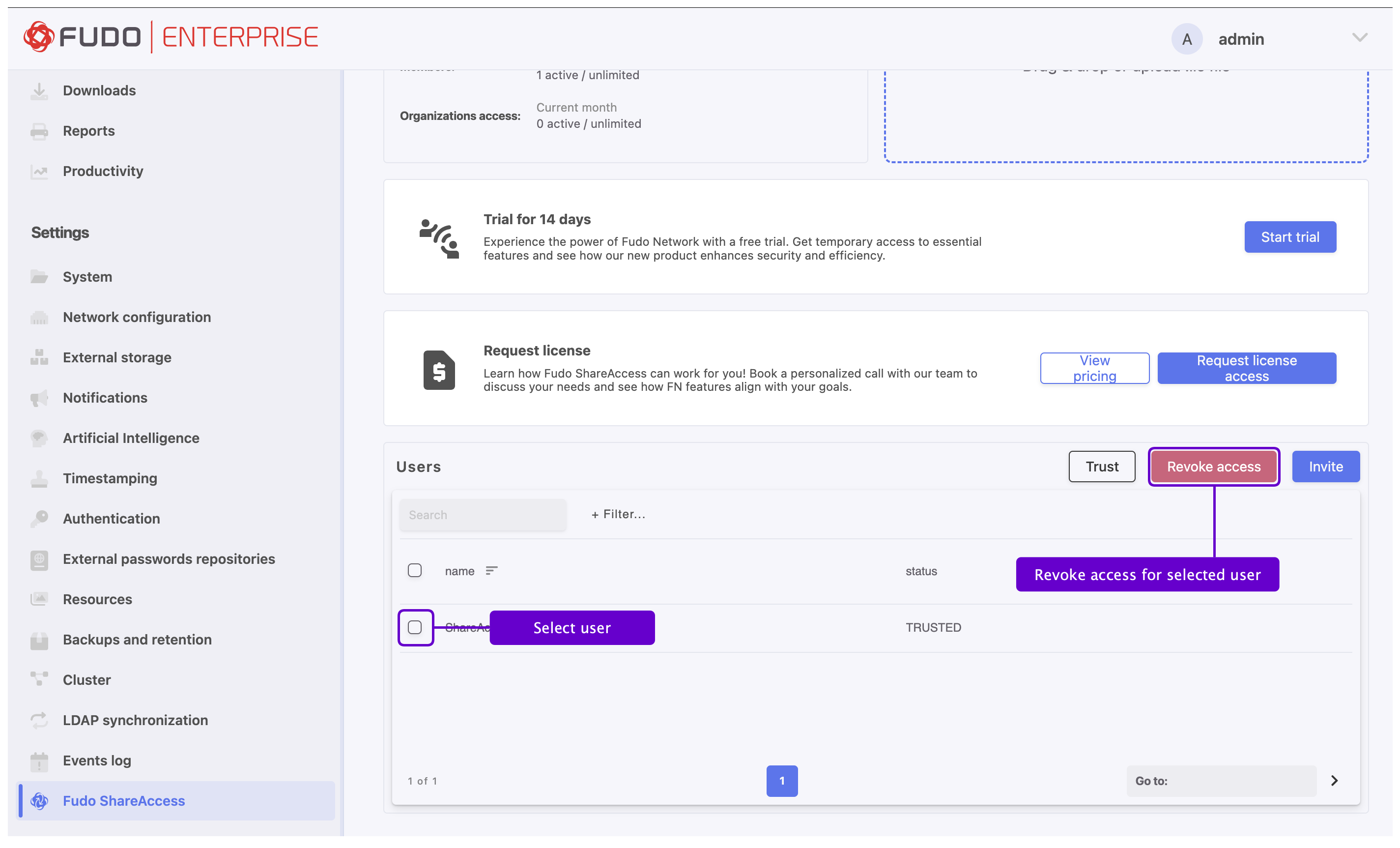The height and width of the screenshot is (848, 1400).
Task: Click the users Search field
Action: click(x=483, y=515)
